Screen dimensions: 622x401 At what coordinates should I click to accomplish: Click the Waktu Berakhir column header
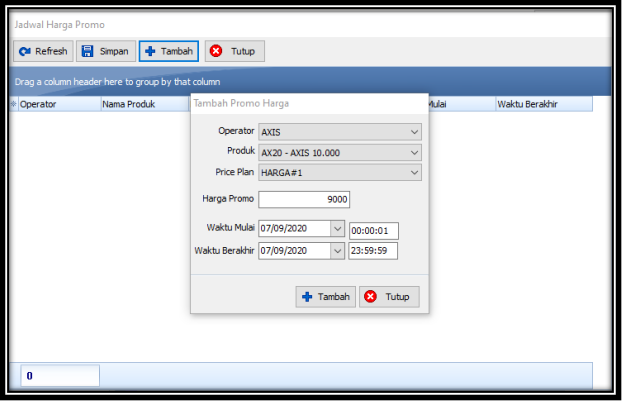(542, 104)
